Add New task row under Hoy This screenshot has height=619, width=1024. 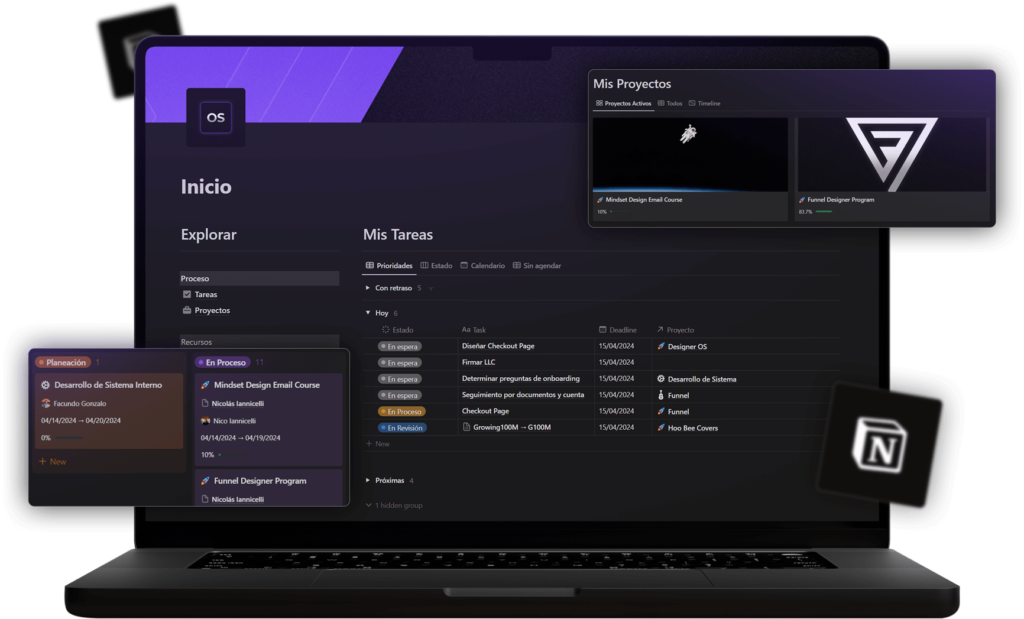[x=377, y=444]
